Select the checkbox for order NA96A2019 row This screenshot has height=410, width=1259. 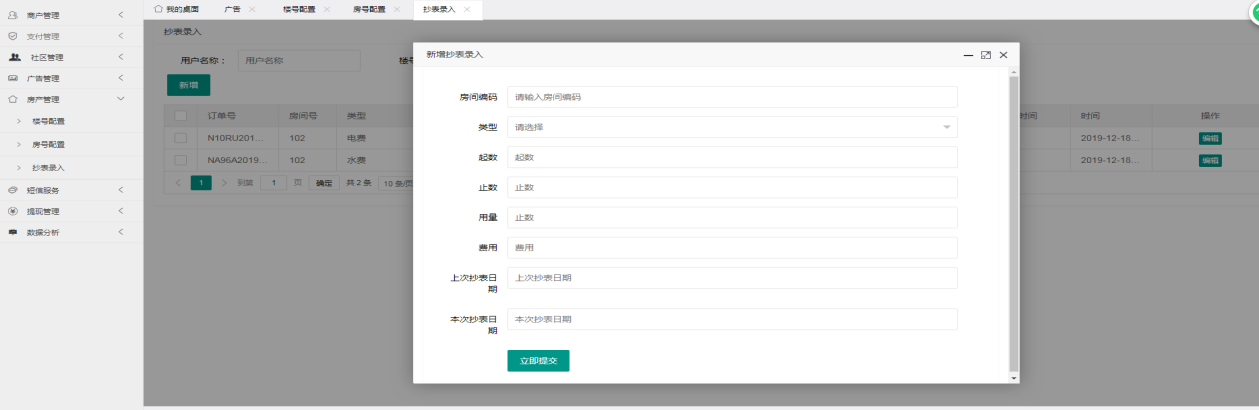pos(181,160)
